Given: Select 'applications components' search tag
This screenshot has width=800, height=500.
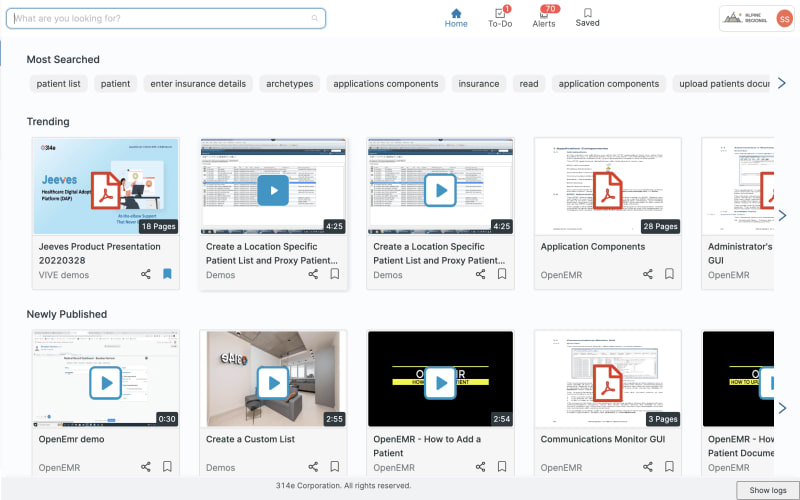Looking at the screenshot, I should (x=386, y=84).
